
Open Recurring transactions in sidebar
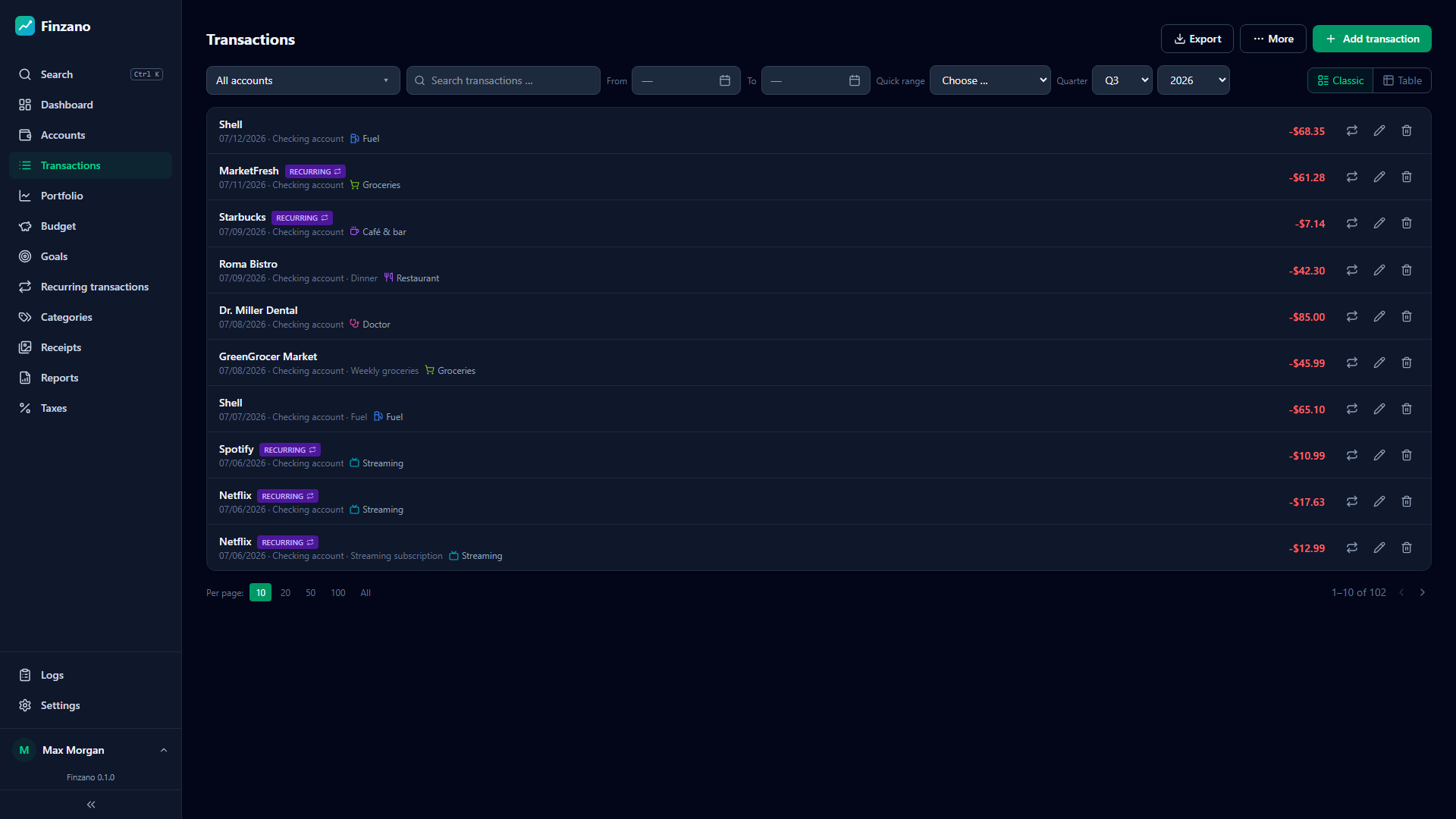pos(91,287)
